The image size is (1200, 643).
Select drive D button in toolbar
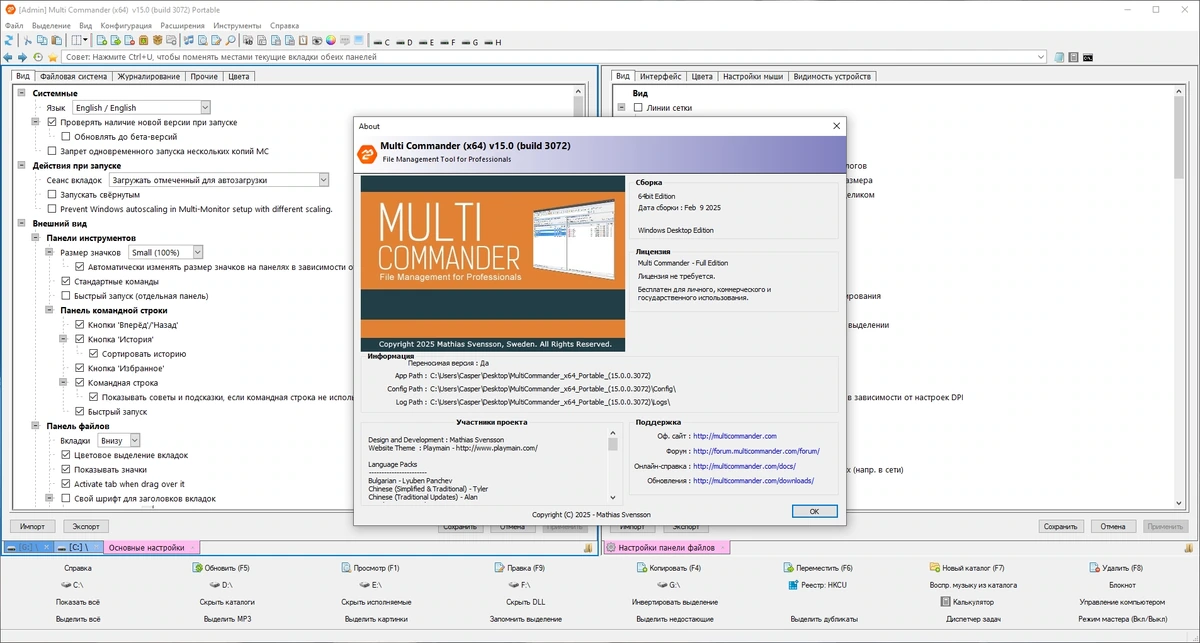click(x=403, y=43)
